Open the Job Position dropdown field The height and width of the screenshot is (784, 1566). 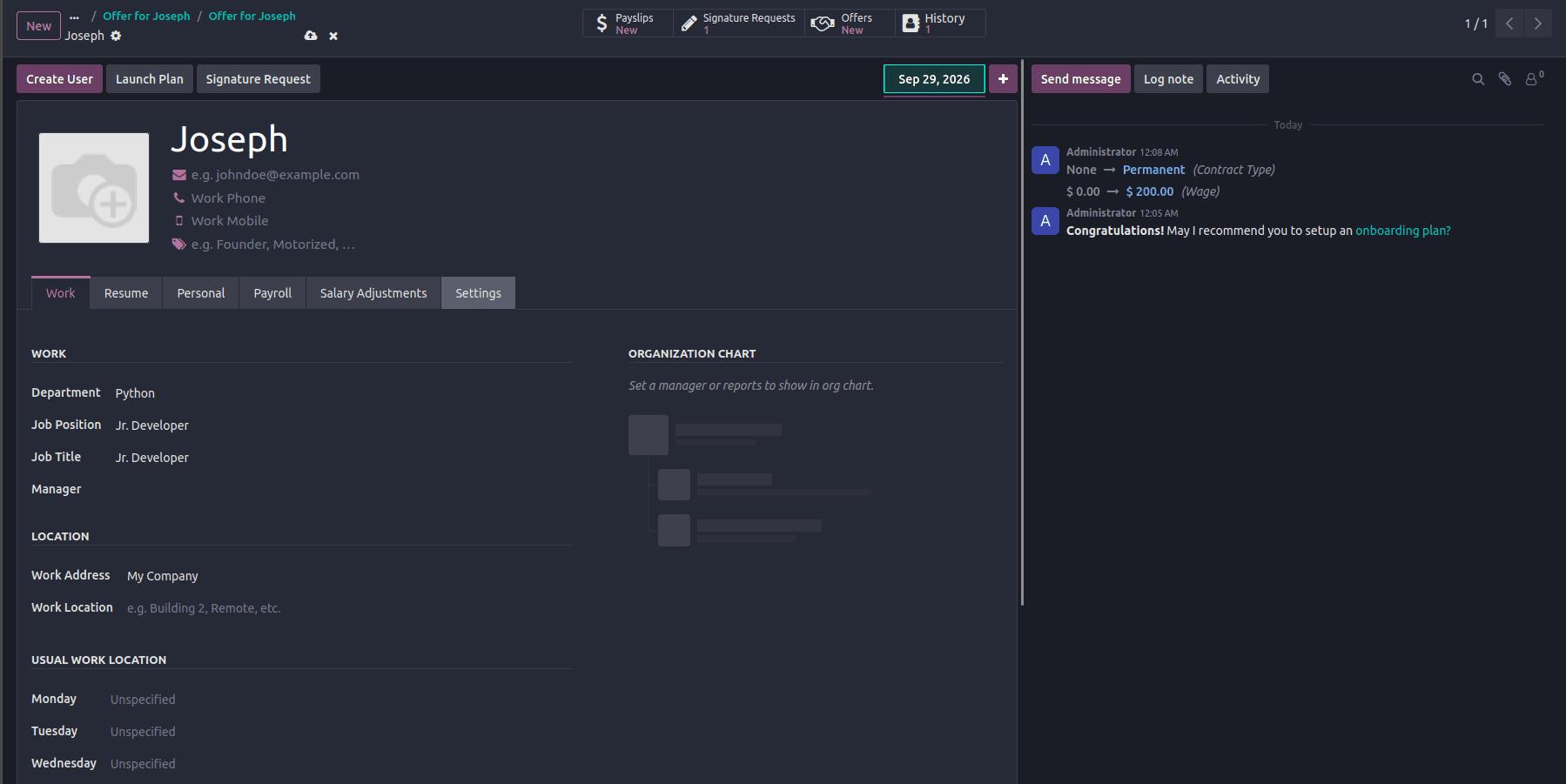pos(343,426)
